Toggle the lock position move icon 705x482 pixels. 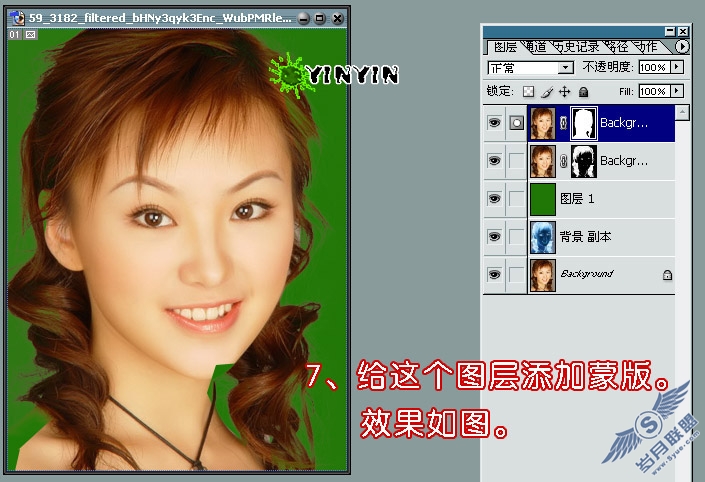point(565,92)
